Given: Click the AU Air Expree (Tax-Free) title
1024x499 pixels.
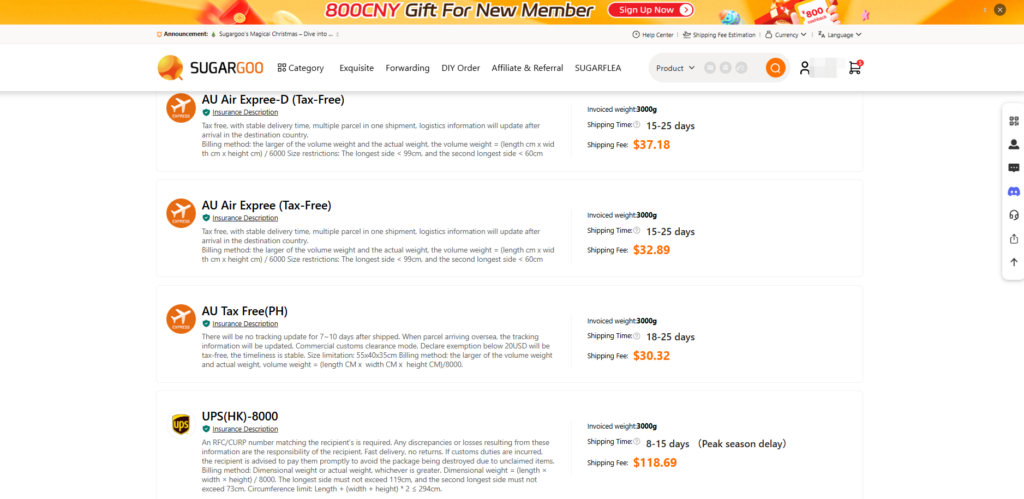Looking at the screenshot, I should pyautogui.click(x=266, y=205).
